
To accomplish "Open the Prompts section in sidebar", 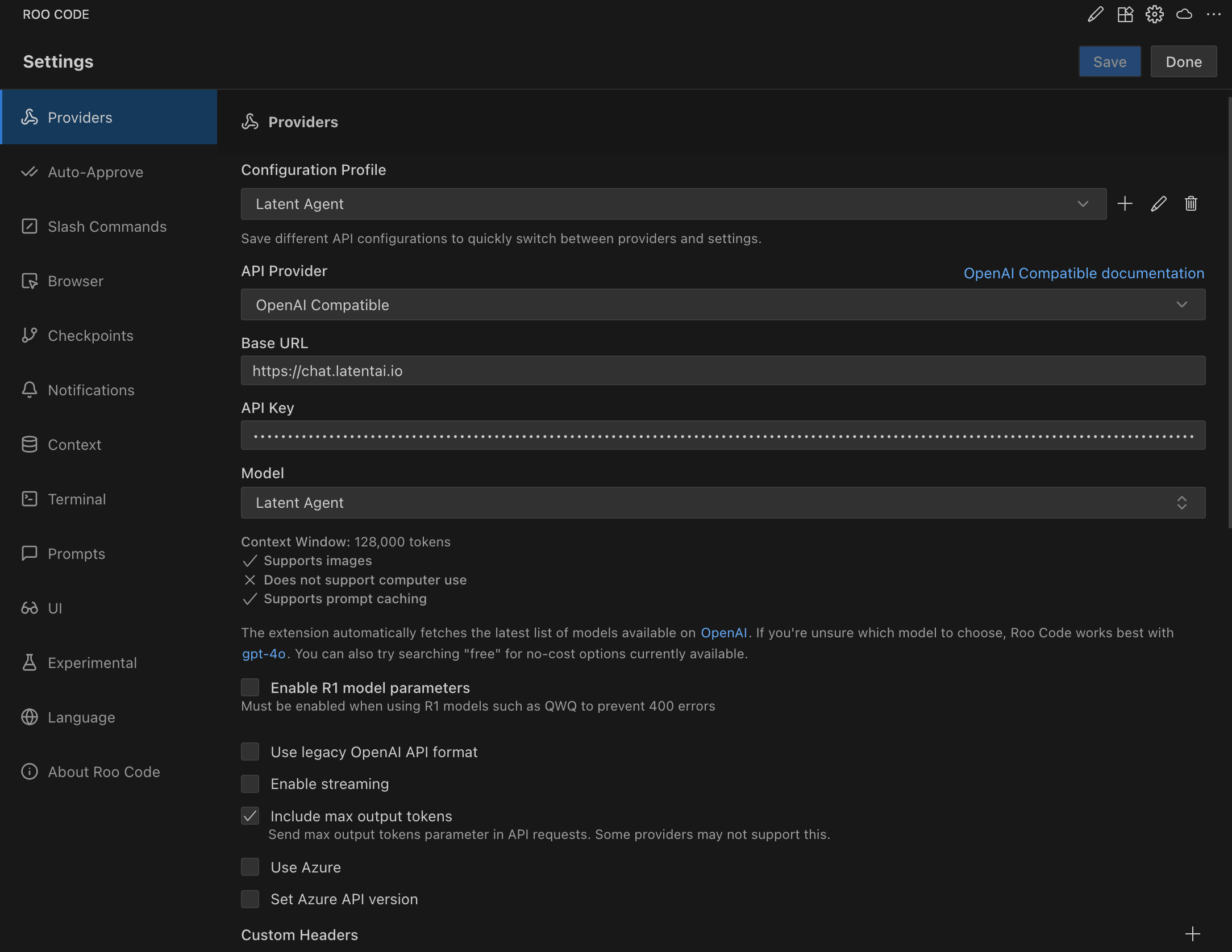I will point(76,553).
